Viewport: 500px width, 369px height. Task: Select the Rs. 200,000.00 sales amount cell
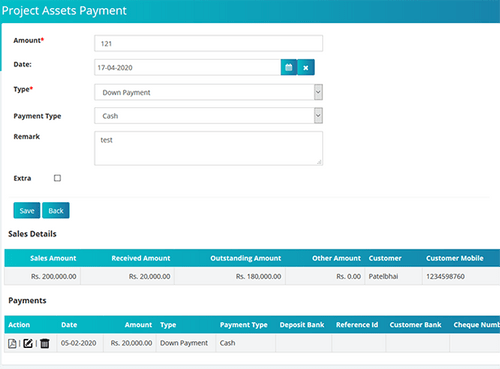coord(42,276)
